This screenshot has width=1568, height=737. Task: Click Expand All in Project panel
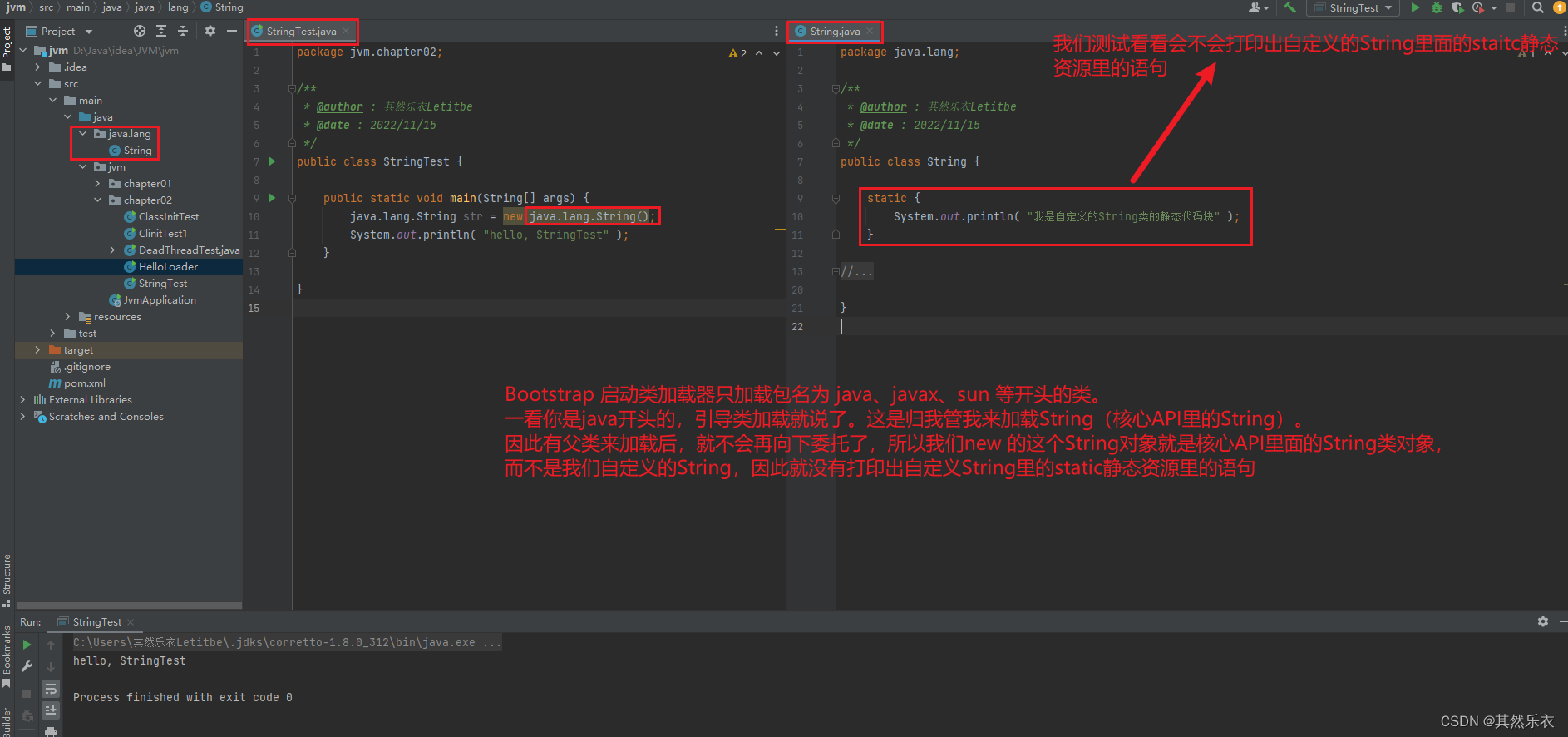pyautogui.click(x=161, y=31)
